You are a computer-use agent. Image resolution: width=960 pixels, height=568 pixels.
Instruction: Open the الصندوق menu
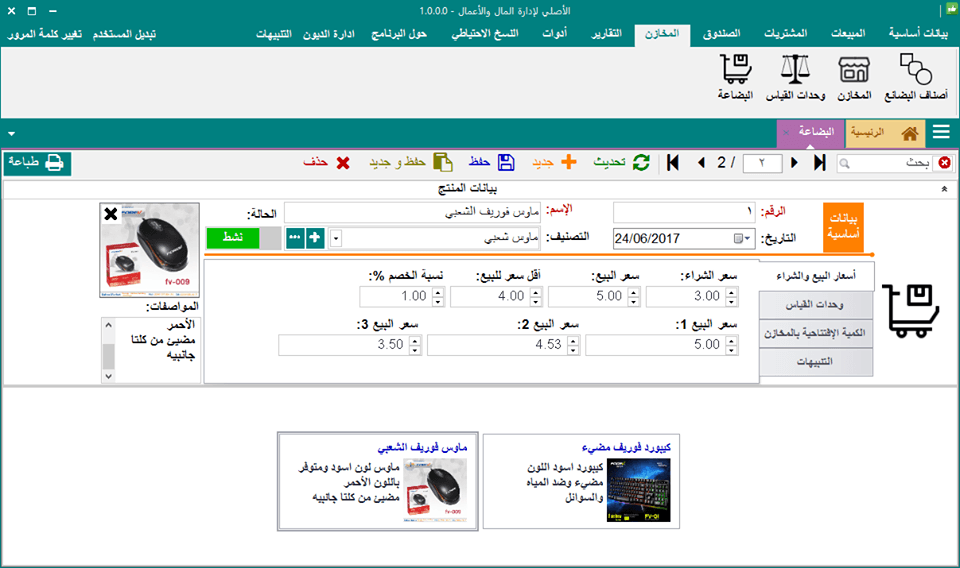click(721, 34)
